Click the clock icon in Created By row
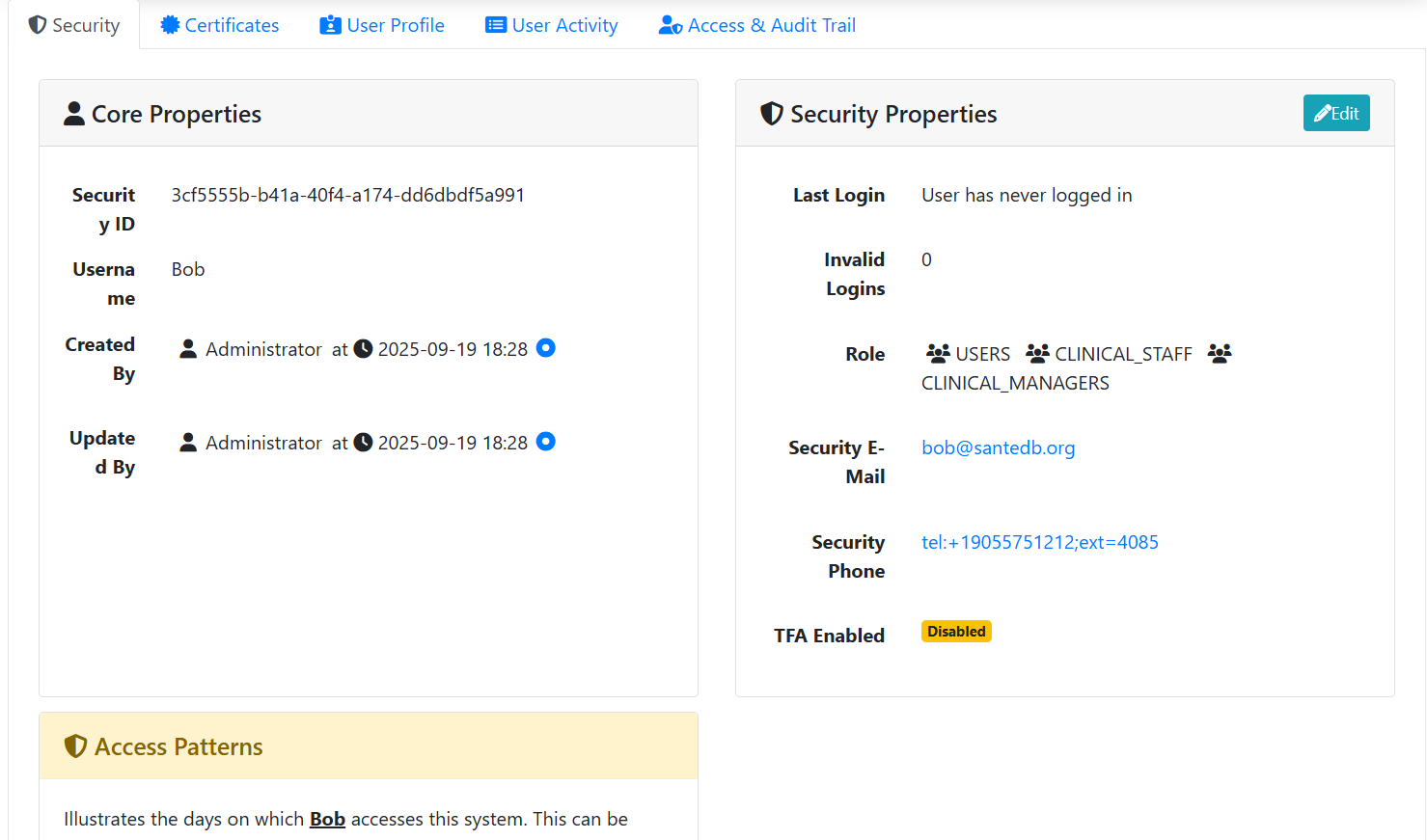This screenshot has height=840, width=1427. tap(363, 349)
